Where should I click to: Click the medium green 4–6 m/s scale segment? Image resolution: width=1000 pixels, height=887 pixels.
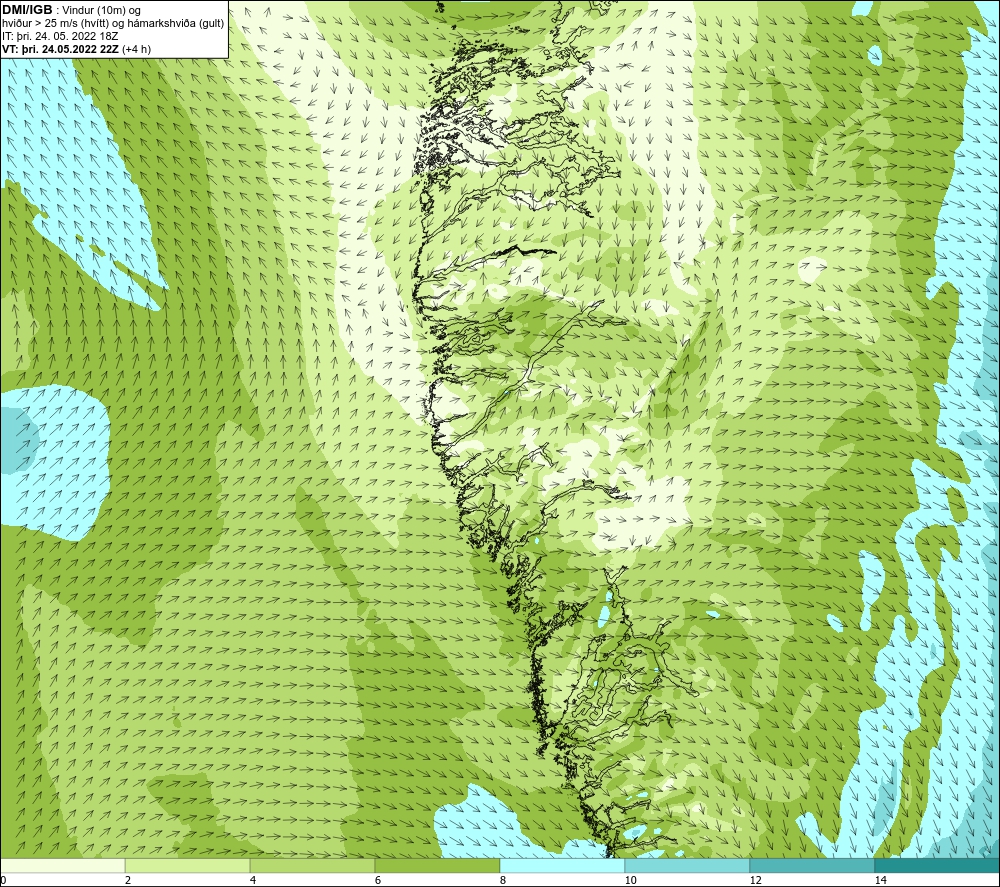pyautogui.click(x=312, y=865)
